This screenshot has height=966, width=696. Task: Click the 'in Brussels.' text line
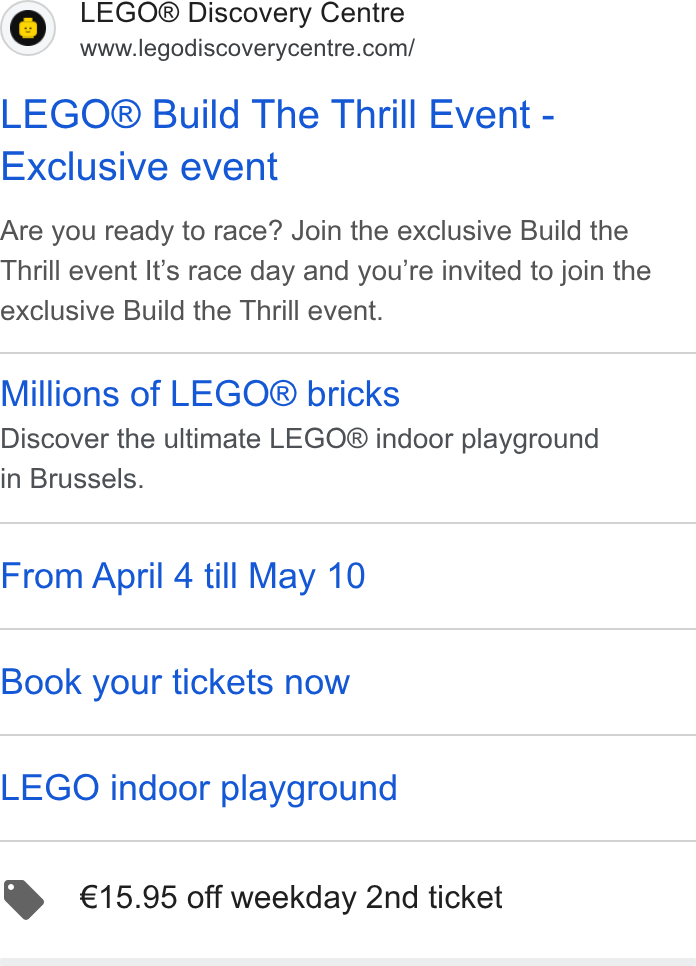(72, 479)
